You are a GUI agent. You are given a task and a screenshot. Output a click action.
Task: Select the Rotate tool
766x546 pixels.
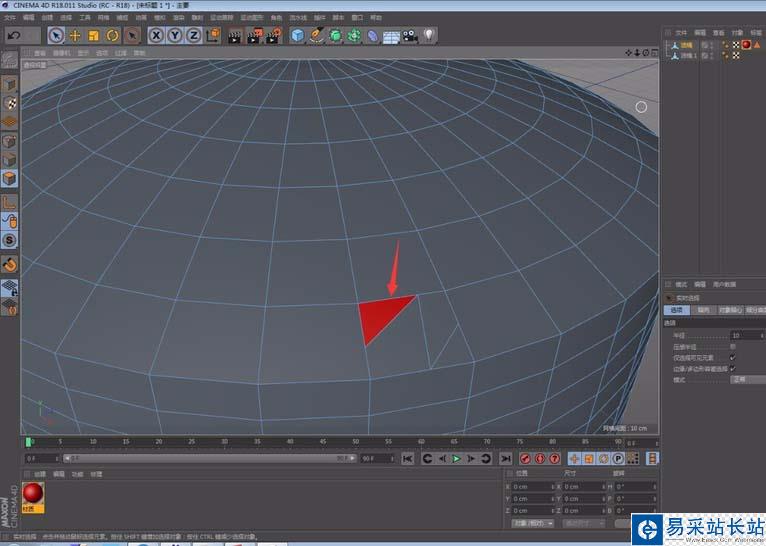[112, 35]
